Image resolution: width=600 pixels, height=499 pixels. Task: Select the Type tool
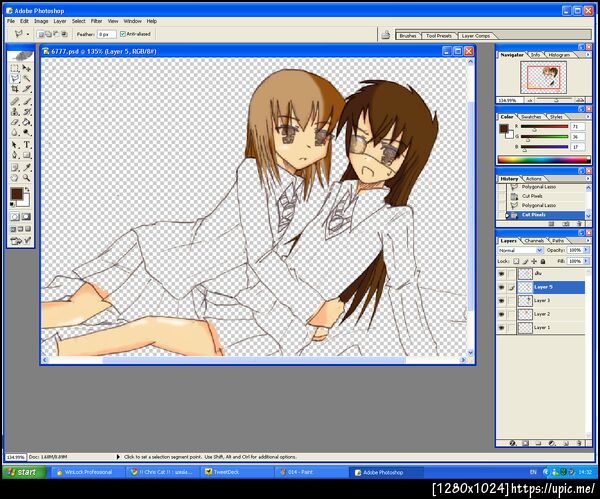(x=26, y=145)
